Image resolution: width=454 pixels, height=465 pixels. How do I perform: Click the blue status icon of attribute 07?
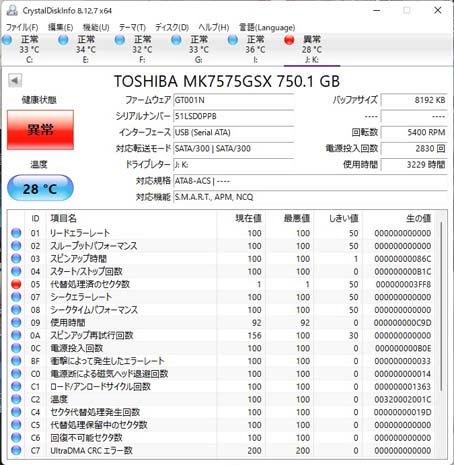click(x=16, y=297)
